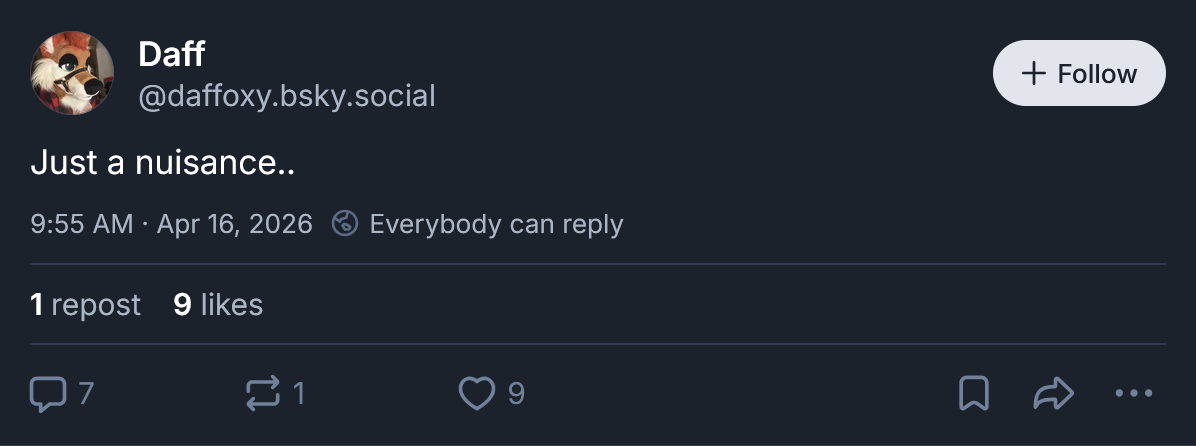Click the 9:55 AM Apr 16 timestamp
Image resolution: width=1196 pixels, height=446 pixels.
[171, 223]
